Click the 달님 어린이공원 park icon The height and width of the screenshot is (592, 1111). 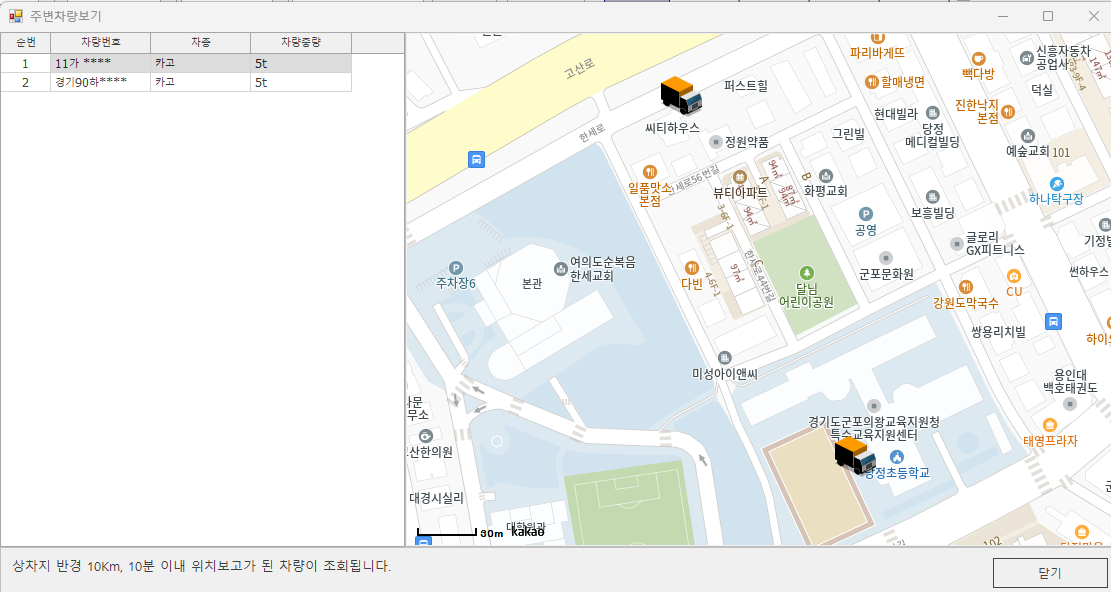coord(807,272)
